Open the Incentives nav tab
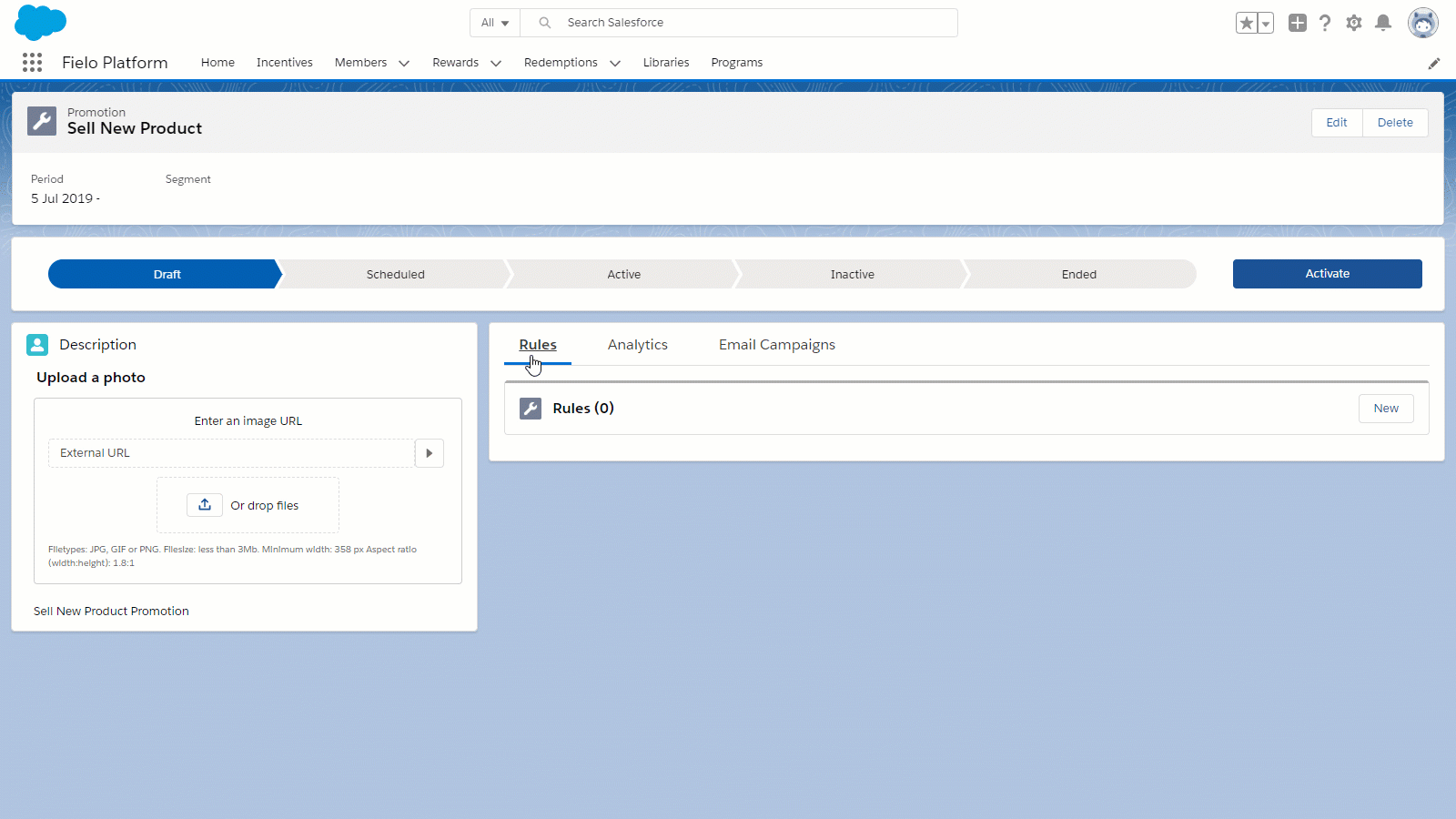The height and width of the screenshot is (819, 1456). 285,63
